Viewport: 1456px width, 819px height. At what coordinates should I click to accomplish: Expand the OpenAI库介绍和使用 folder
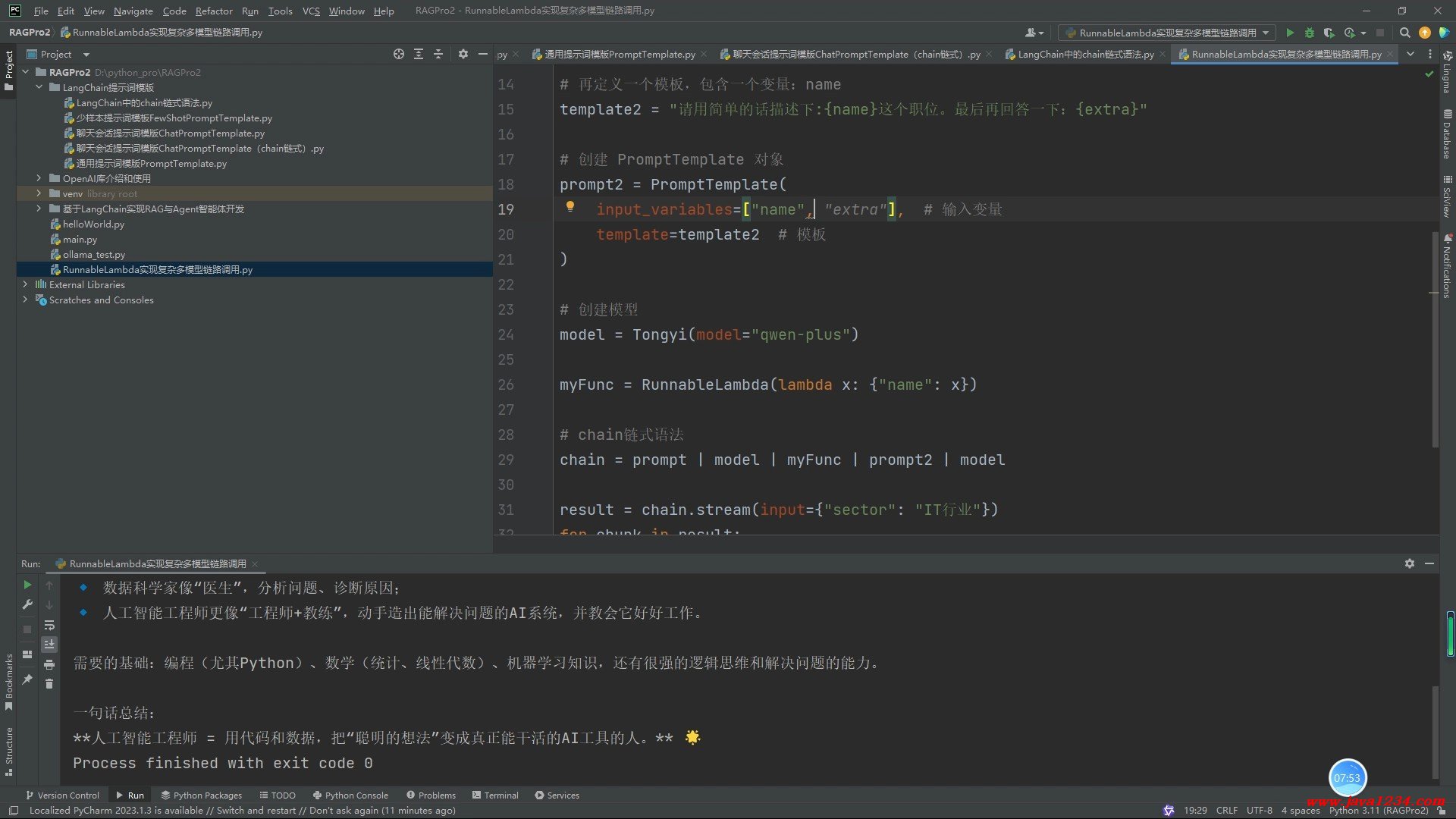click(x=39, y=178)
